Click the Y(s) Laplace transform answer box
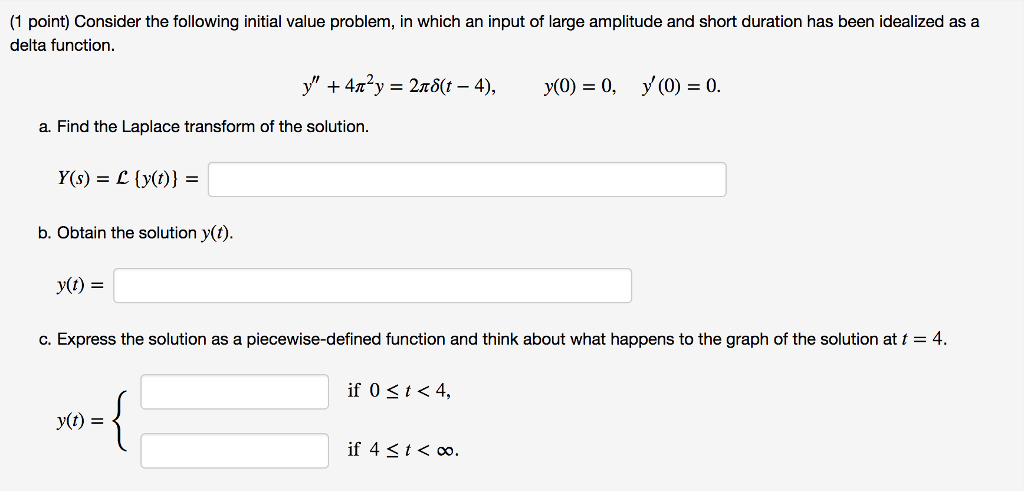 click(467, 180)
